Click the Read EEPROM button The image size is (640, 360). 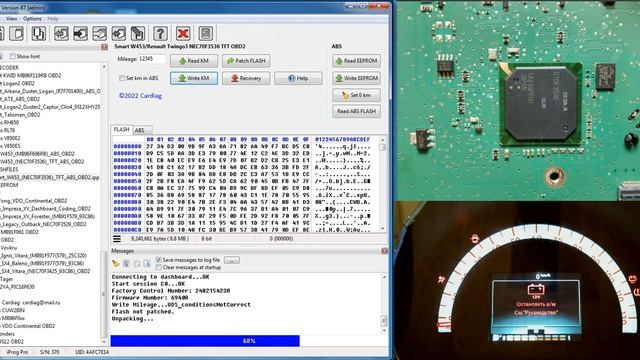pos(356,61)
